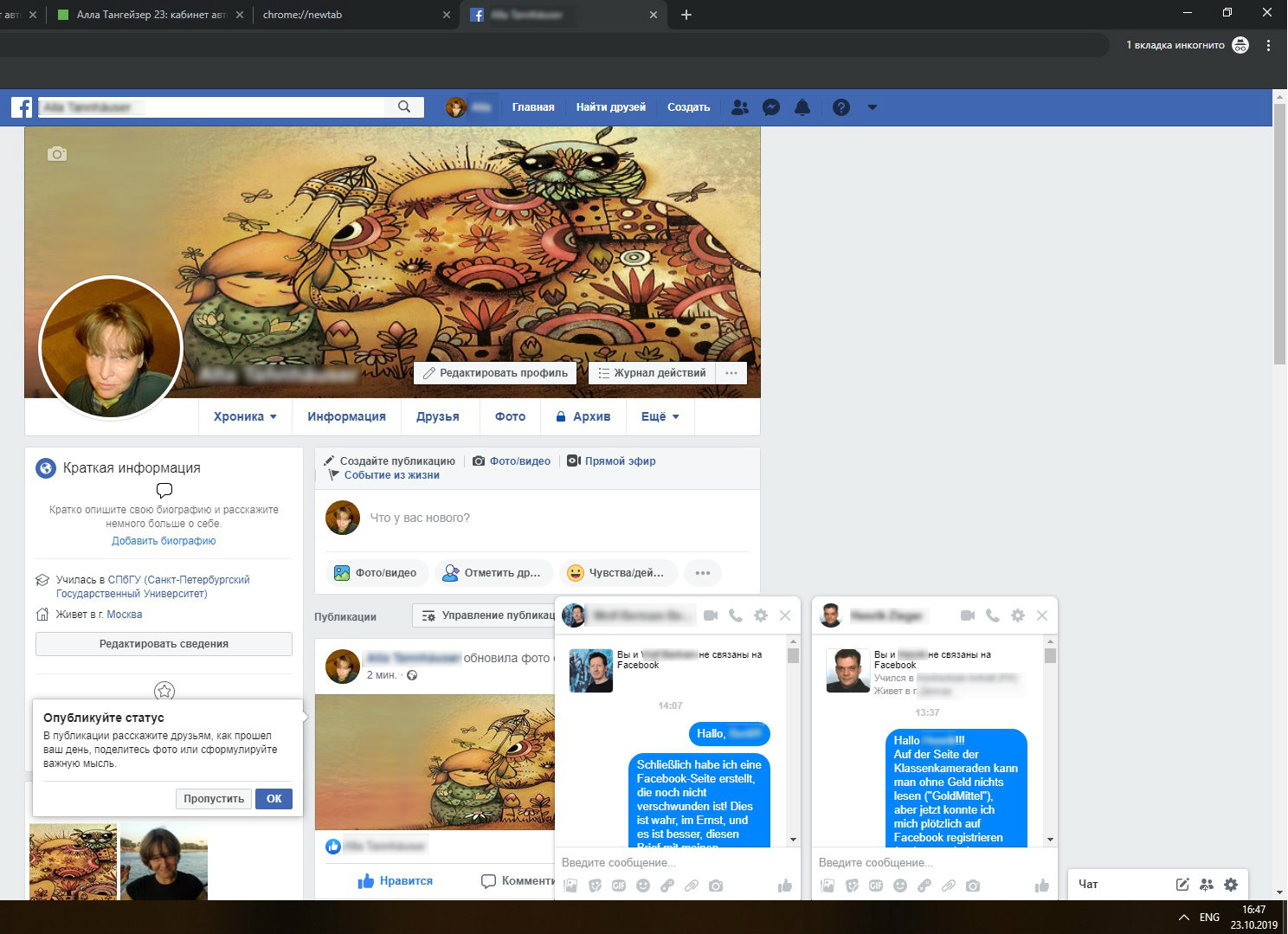Switch to the Информация profile tab

click(x=346, y=416)
